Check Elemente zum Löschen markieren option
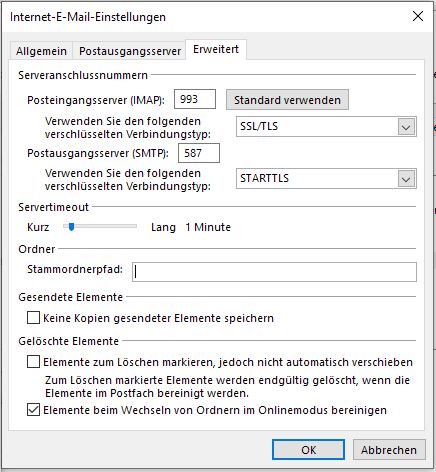 33,362
